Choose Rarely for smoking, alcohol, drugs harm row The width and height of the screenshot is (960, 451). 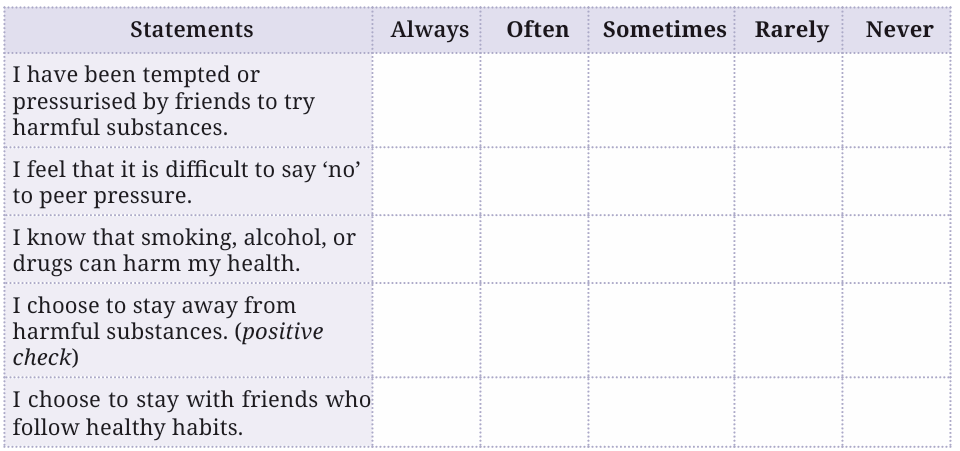[x=789, y=249]
